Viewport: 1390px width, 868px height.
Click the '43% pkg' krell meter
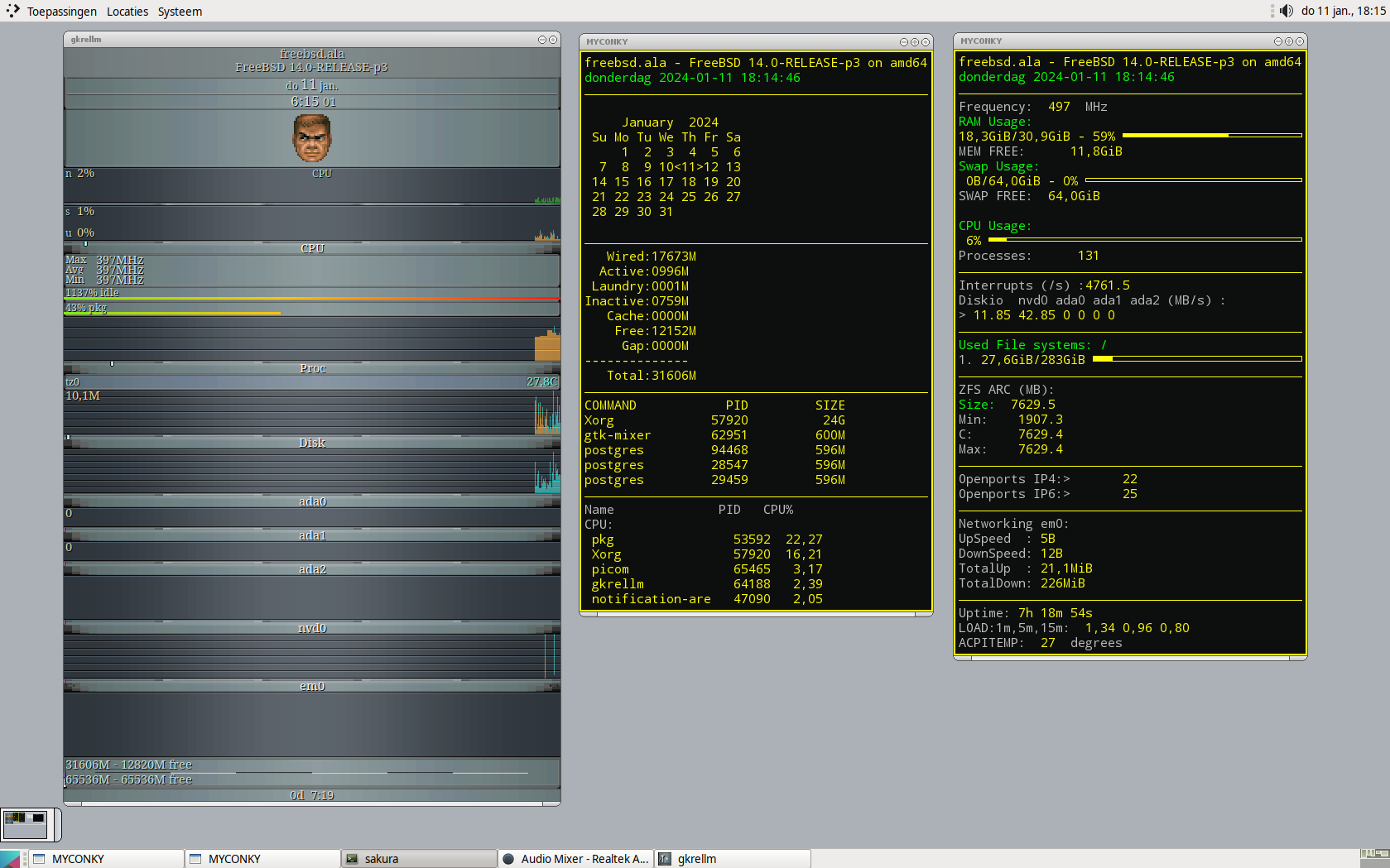click(x=312, y=308)
